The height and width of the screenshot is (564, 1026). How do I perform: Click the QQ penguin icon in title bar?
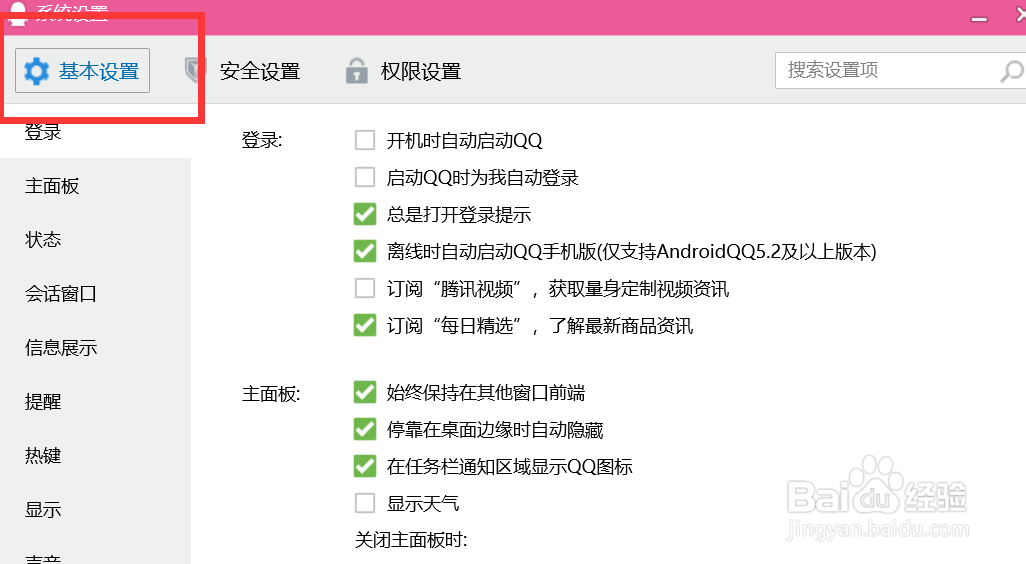pos(17,13)
